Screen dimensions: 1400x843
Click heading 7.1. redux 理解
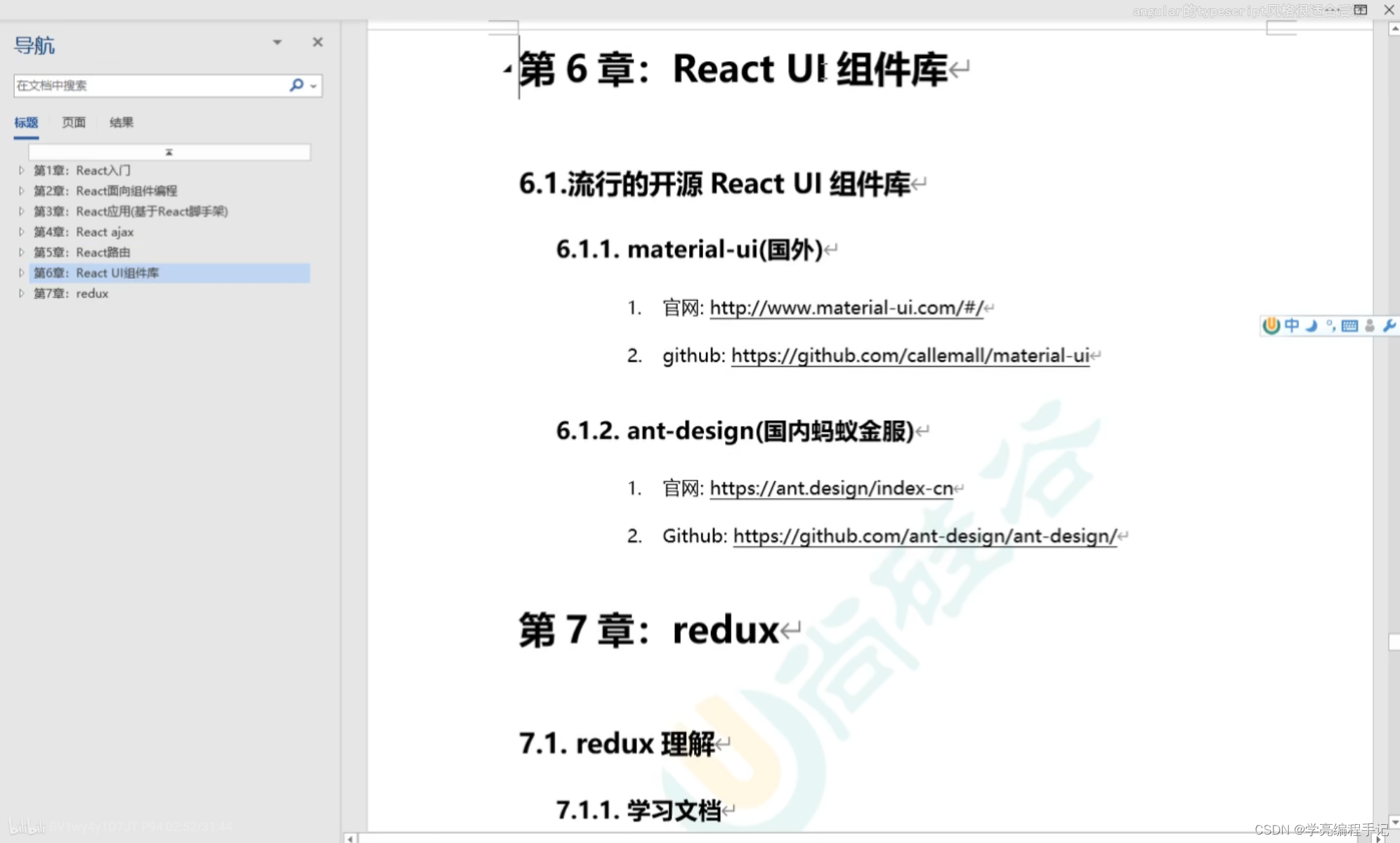point(617,743)
